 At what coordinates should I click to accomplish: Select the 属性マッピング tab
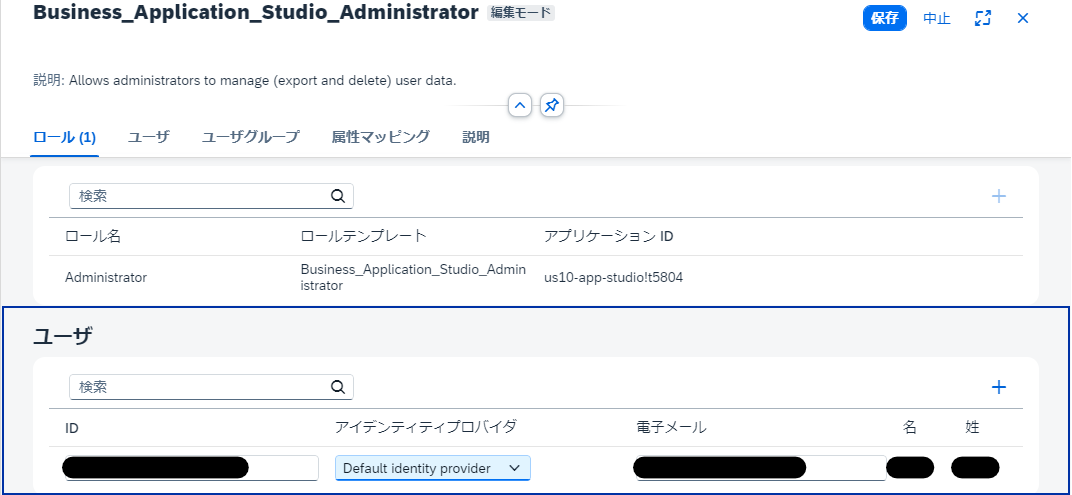[380, 137]
